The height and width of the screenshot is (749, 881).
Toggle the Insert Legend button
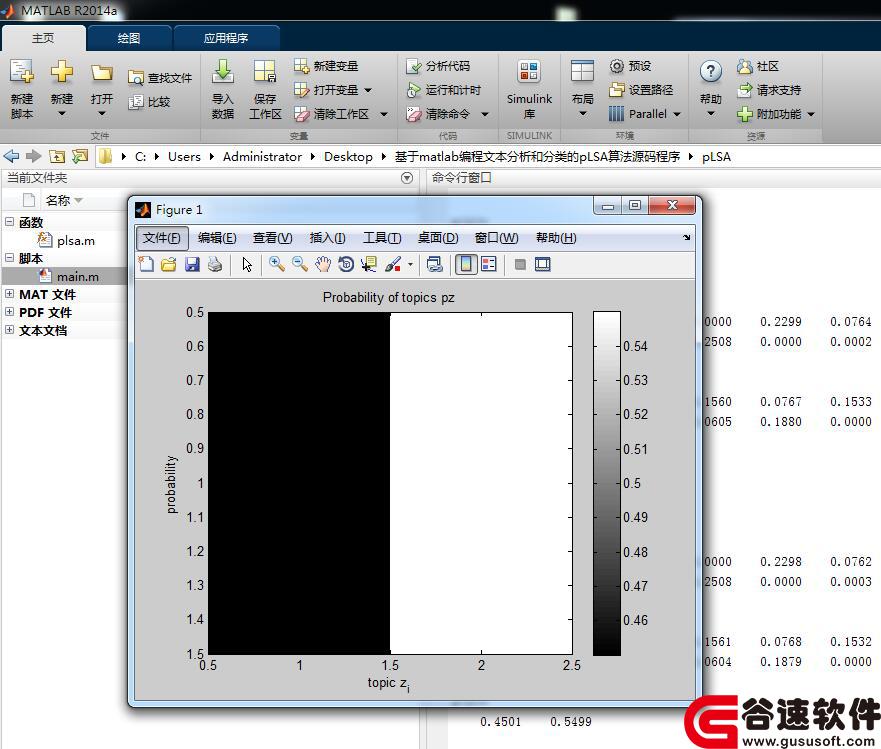489,264
